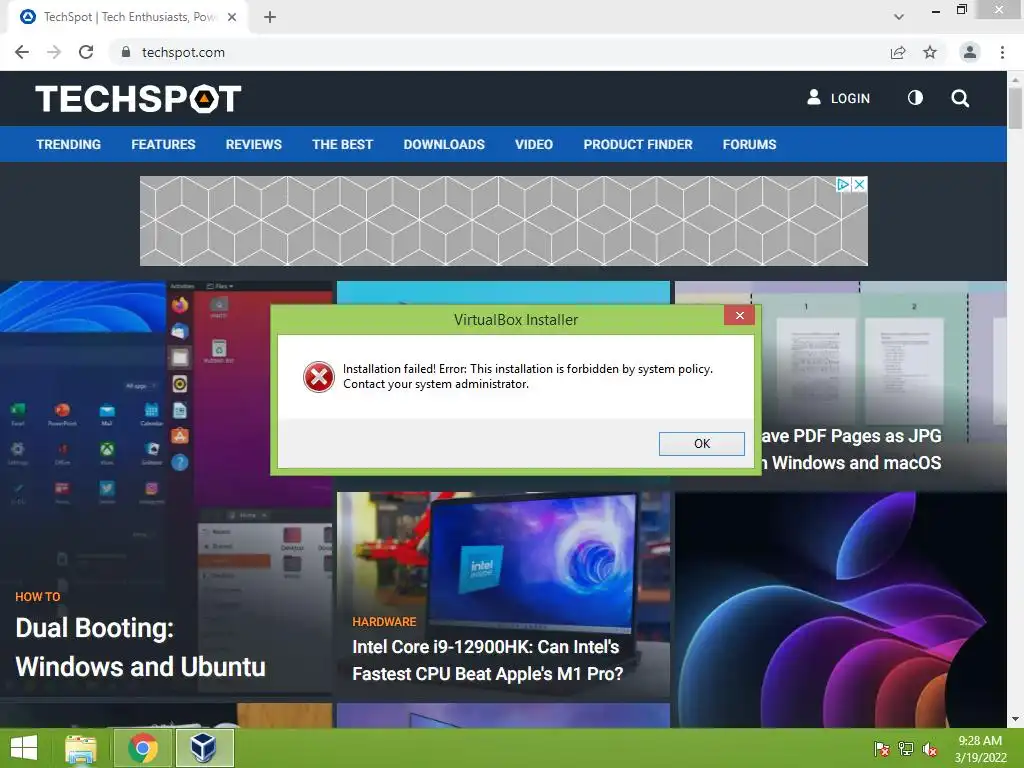Screen dimensions: 1024x768
Task: Close the VirtualBox Installer error dialog
Action: [739, 315]
